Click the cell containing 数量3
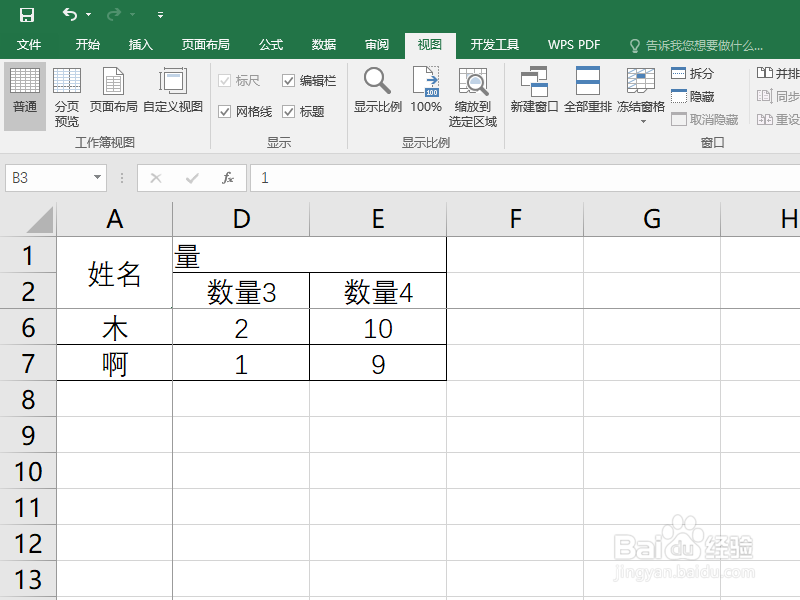The width and height of the screenshot is (800, 600). tap(241, 291)
